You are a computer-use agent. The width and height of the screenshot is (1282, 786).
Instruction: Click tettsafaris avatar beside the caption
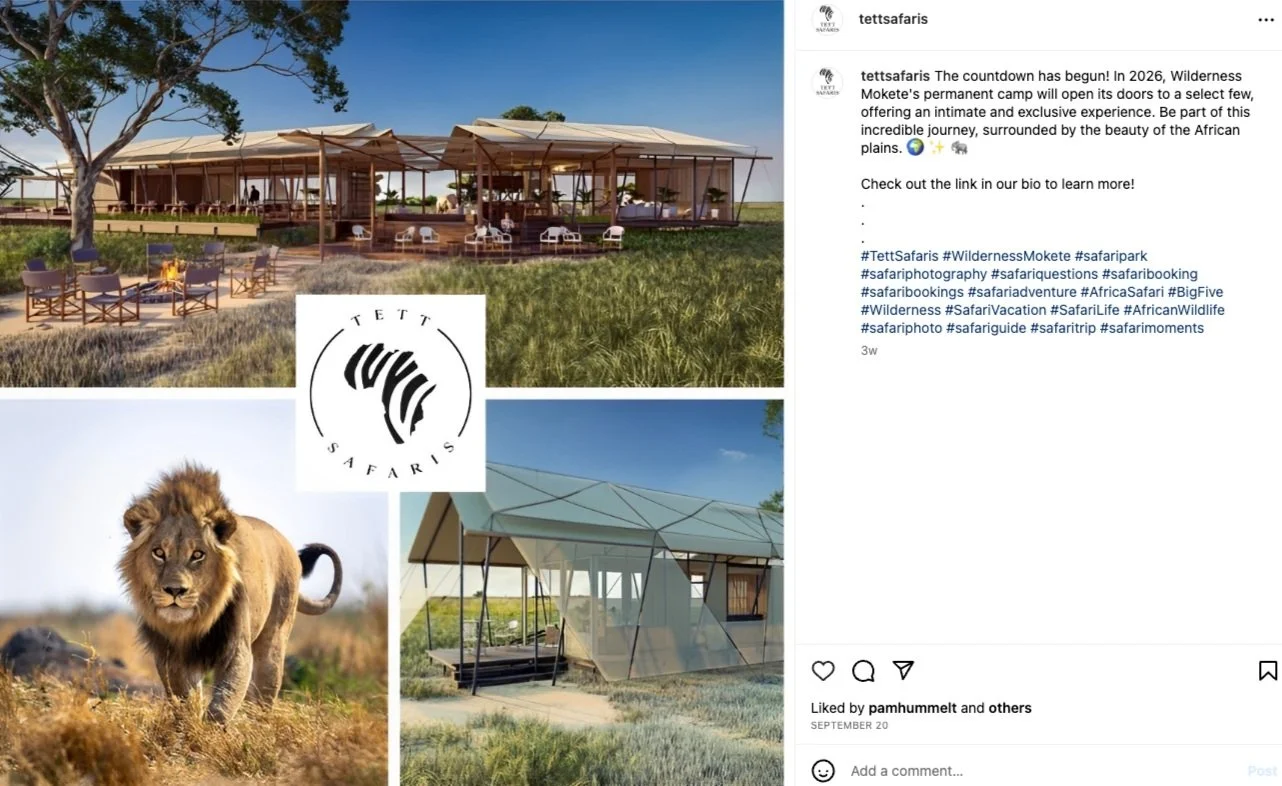827,82
